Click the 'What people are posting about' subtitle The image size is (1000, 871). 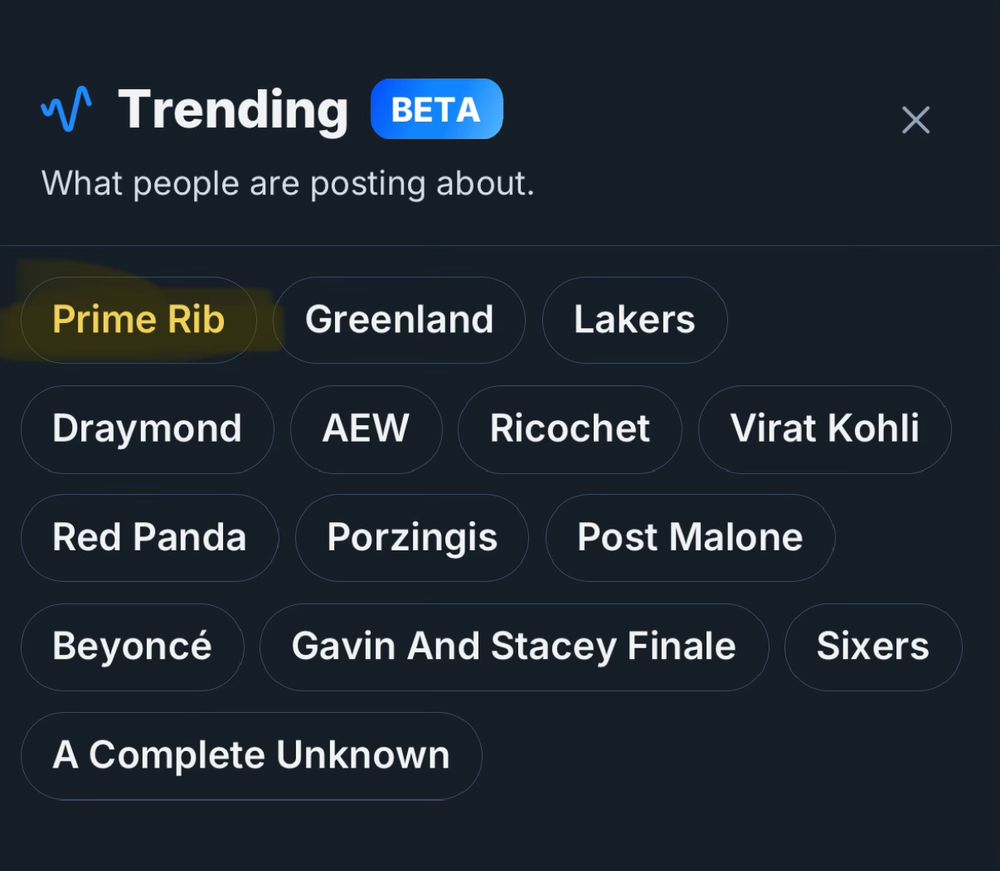point(288,184)
